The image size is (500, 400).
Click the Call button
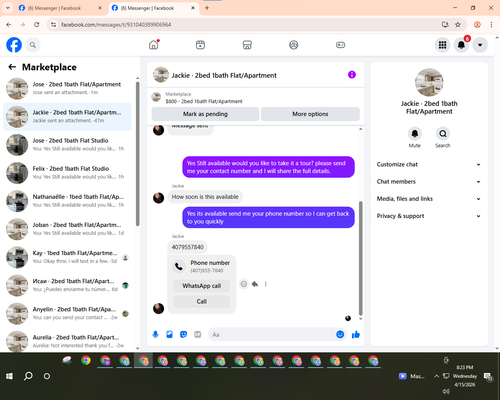202,301
